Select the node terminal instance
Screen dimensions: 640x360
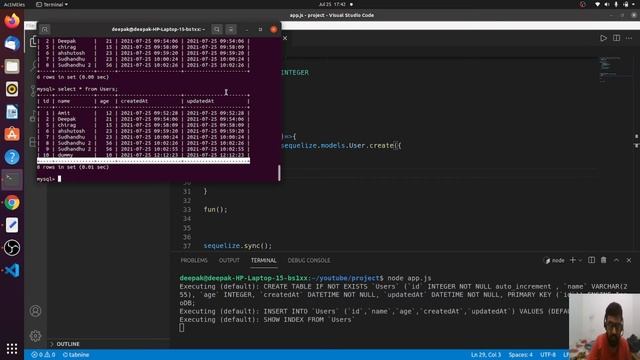tap(555, 260)
